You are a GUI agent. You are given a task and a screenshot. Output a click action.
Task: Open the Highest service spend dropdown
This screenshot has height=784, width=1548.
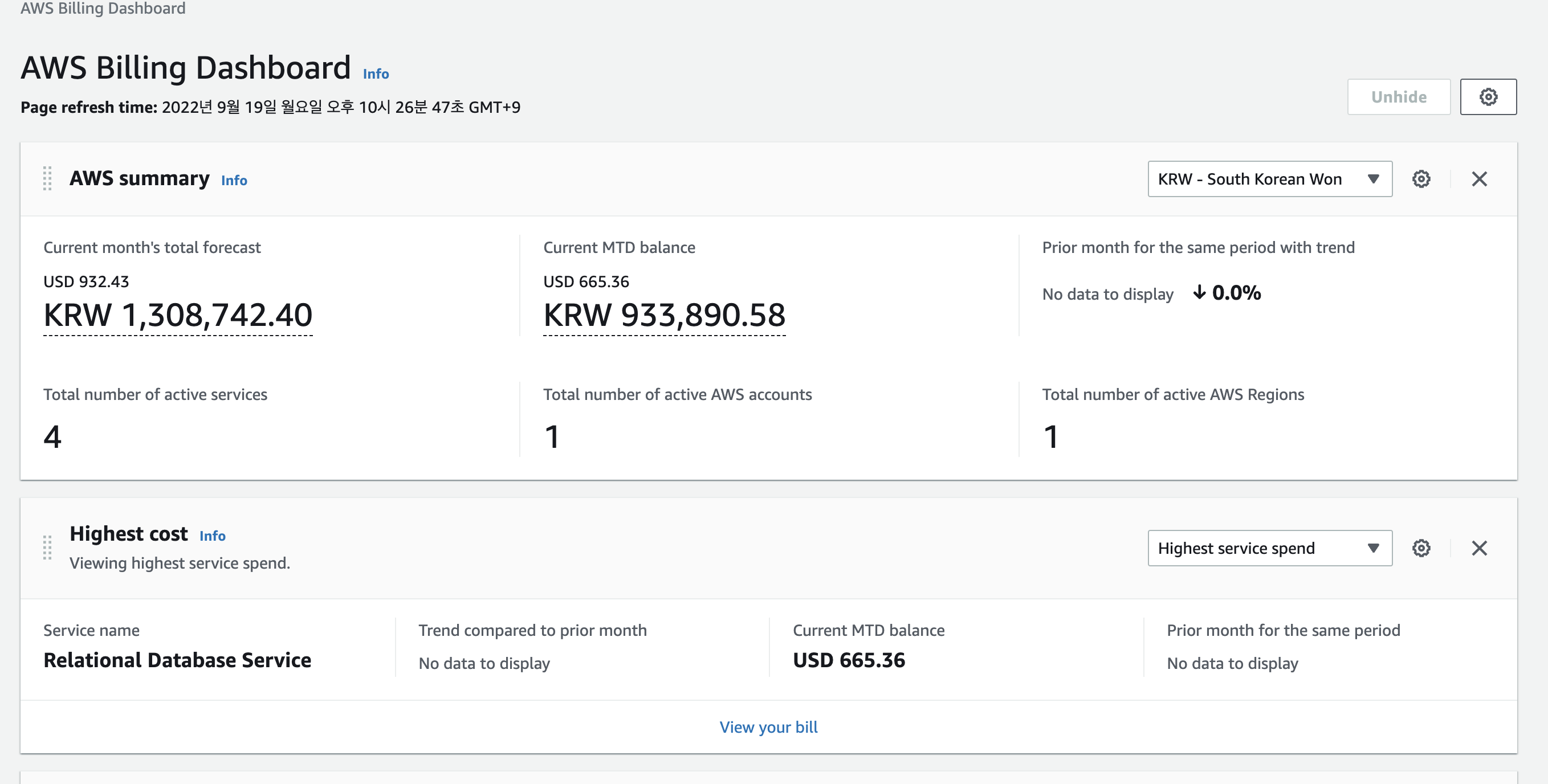(x=1269, y=548)
